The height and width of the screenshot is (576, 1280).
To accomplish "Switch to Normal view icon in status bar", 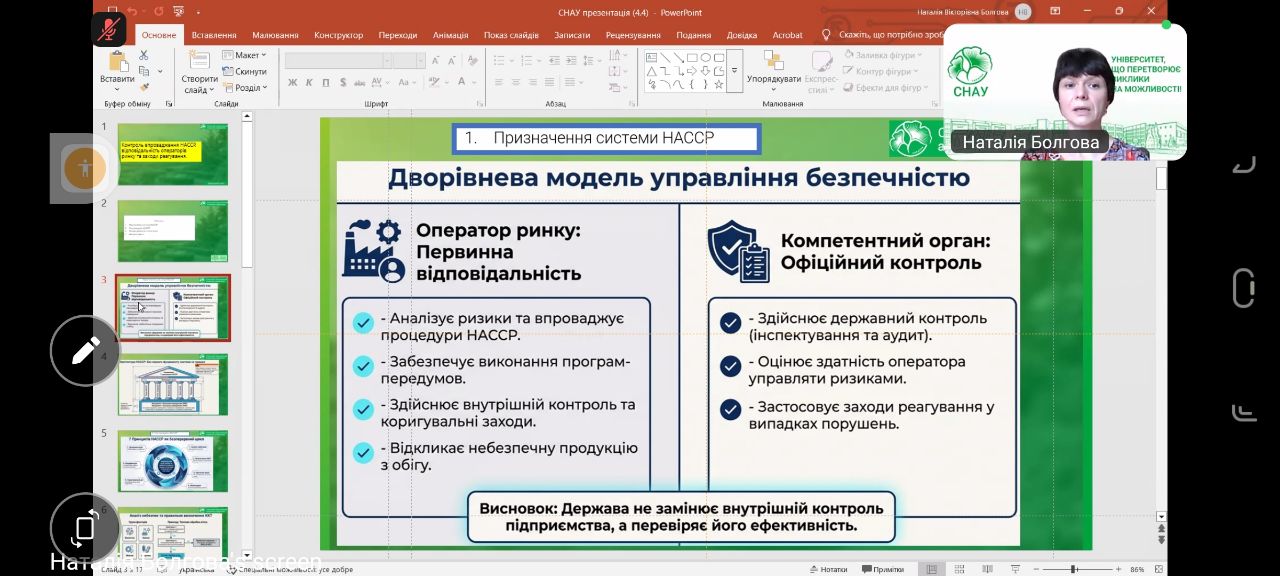I will (x=931, y=569).
